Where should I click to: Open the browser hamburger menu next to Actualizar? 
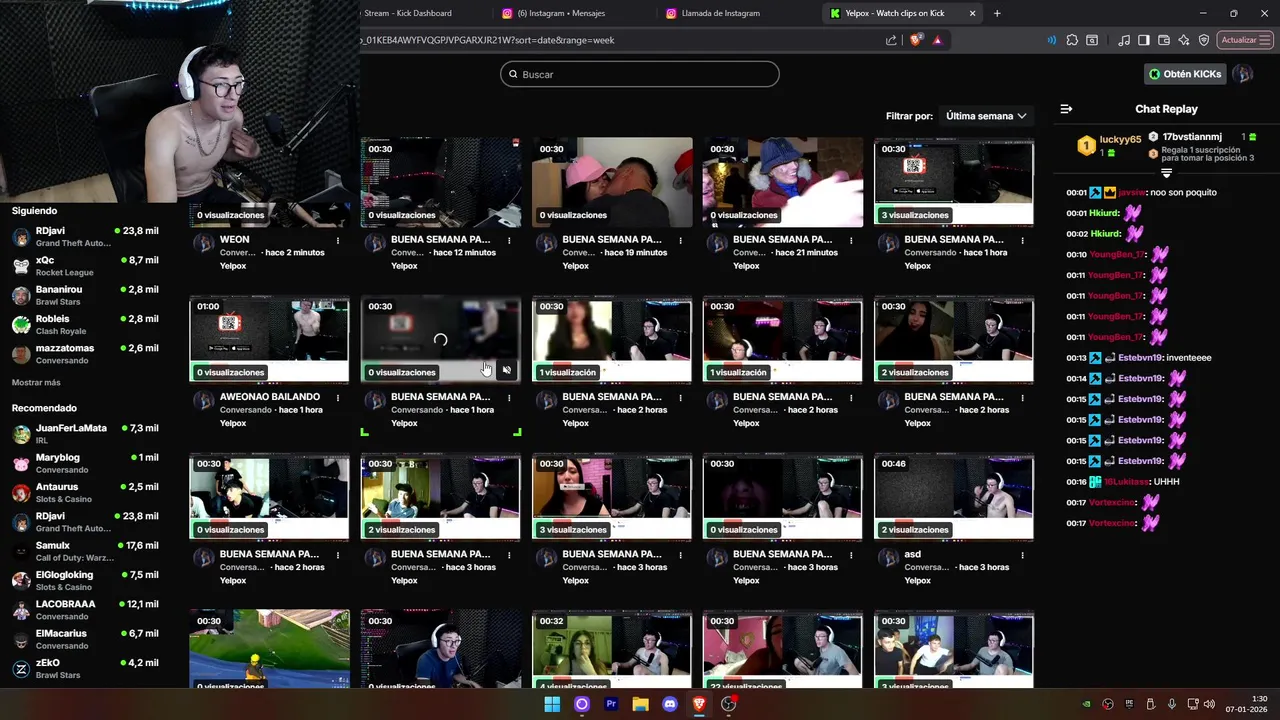[1265, 40]
